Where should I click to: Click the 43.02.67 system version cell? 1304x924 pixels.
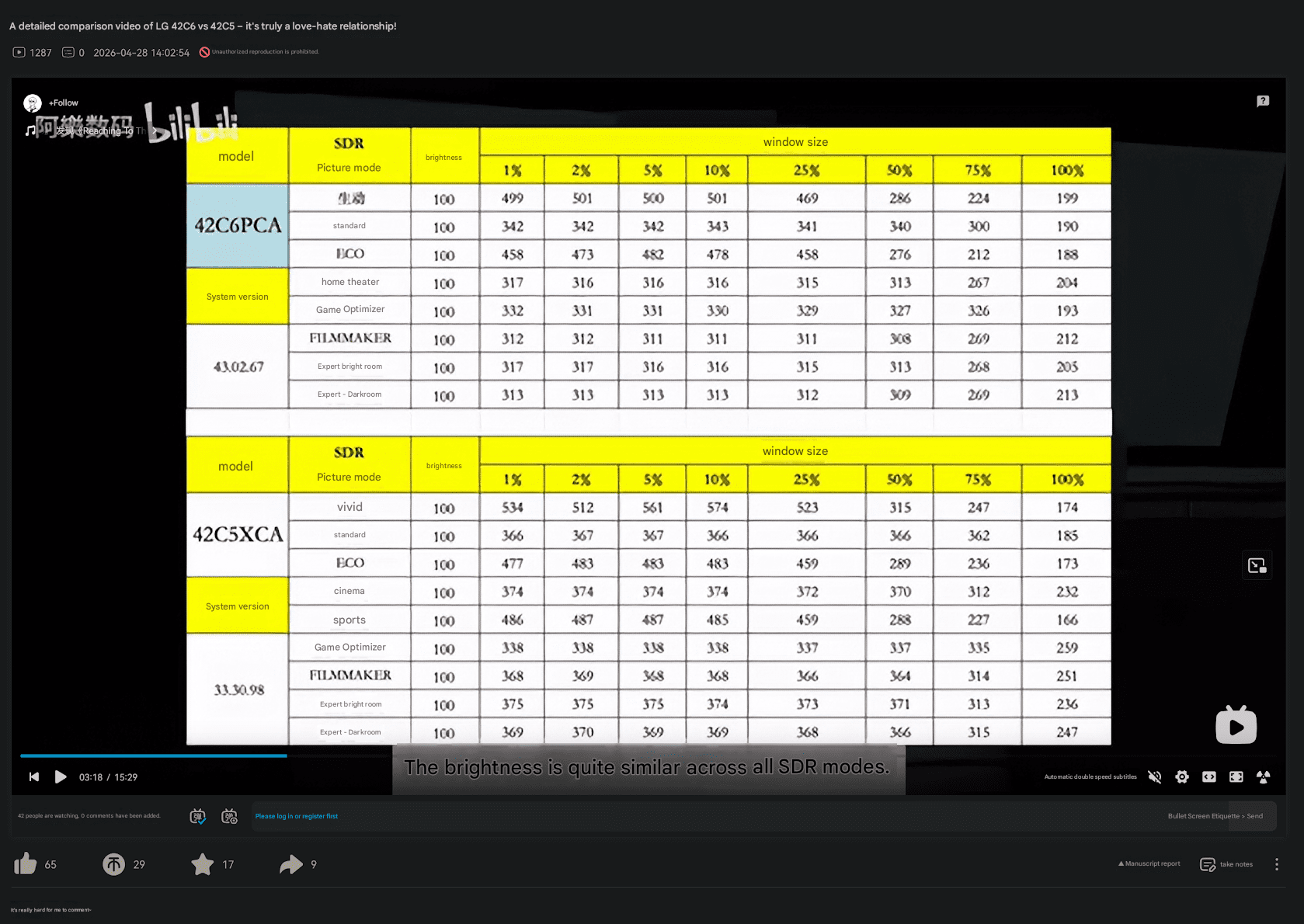pos(238,366)
